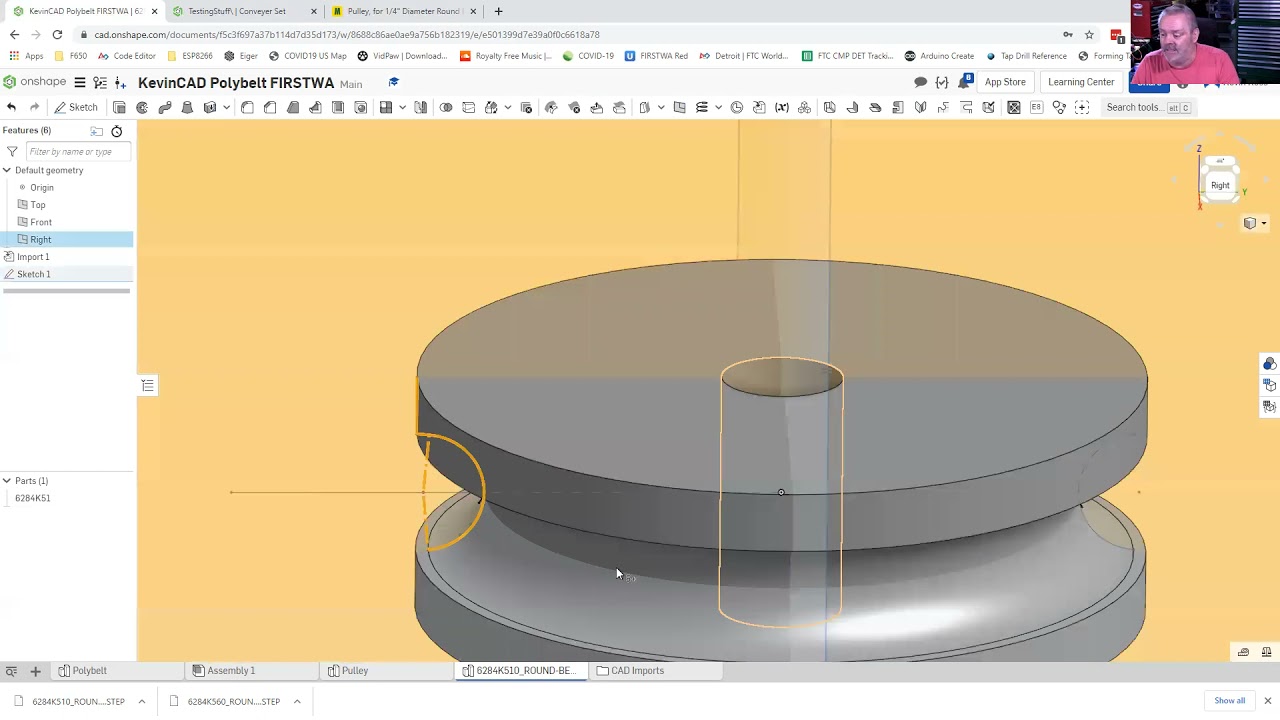Click the Right face of view cube
Image resolution: width=1280 pixels, height=720 pixels.
pyautogui.click(x=1220, y=185)
